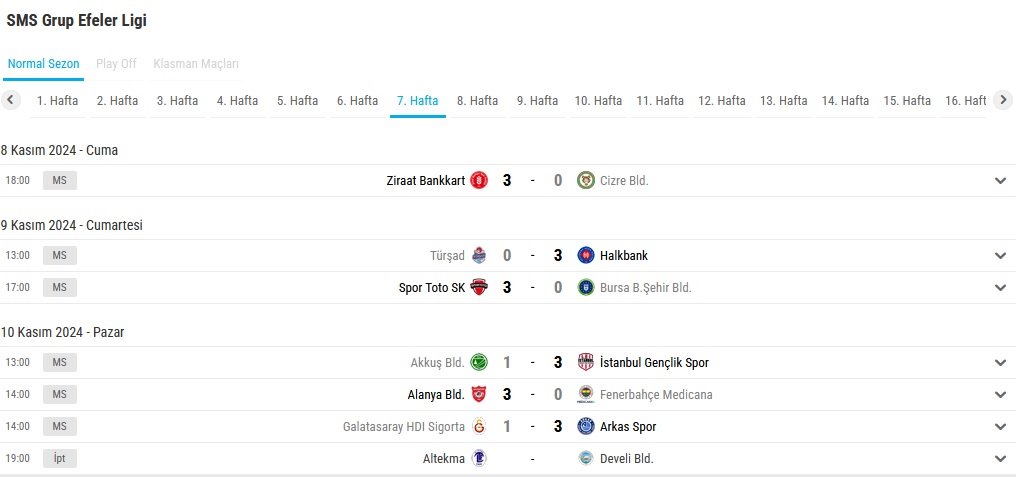Show earlier weeks with the left arrow
This screenshot has height=477, width=1016.
(10, 100)
